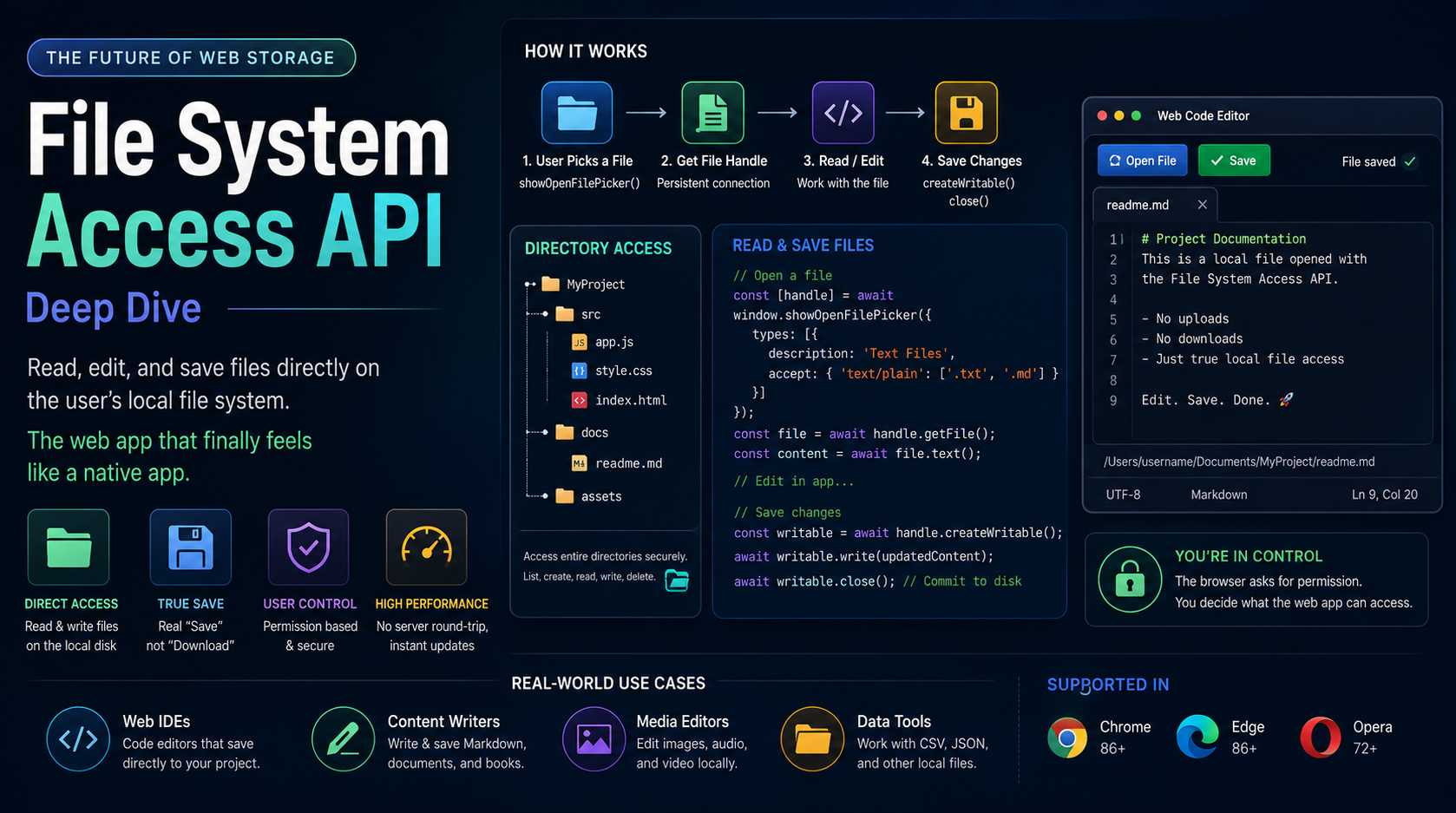Click the purple code brackets icon for Read / Edit
The width and height of the screenshot is (1456, 813).
(x=843, y=113)
